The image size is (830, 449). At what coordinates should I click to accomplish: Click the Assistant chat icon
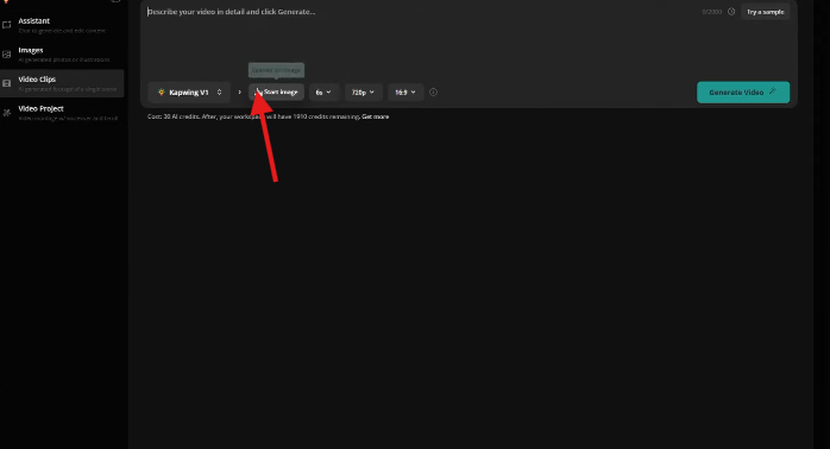[x=7, y=25]
